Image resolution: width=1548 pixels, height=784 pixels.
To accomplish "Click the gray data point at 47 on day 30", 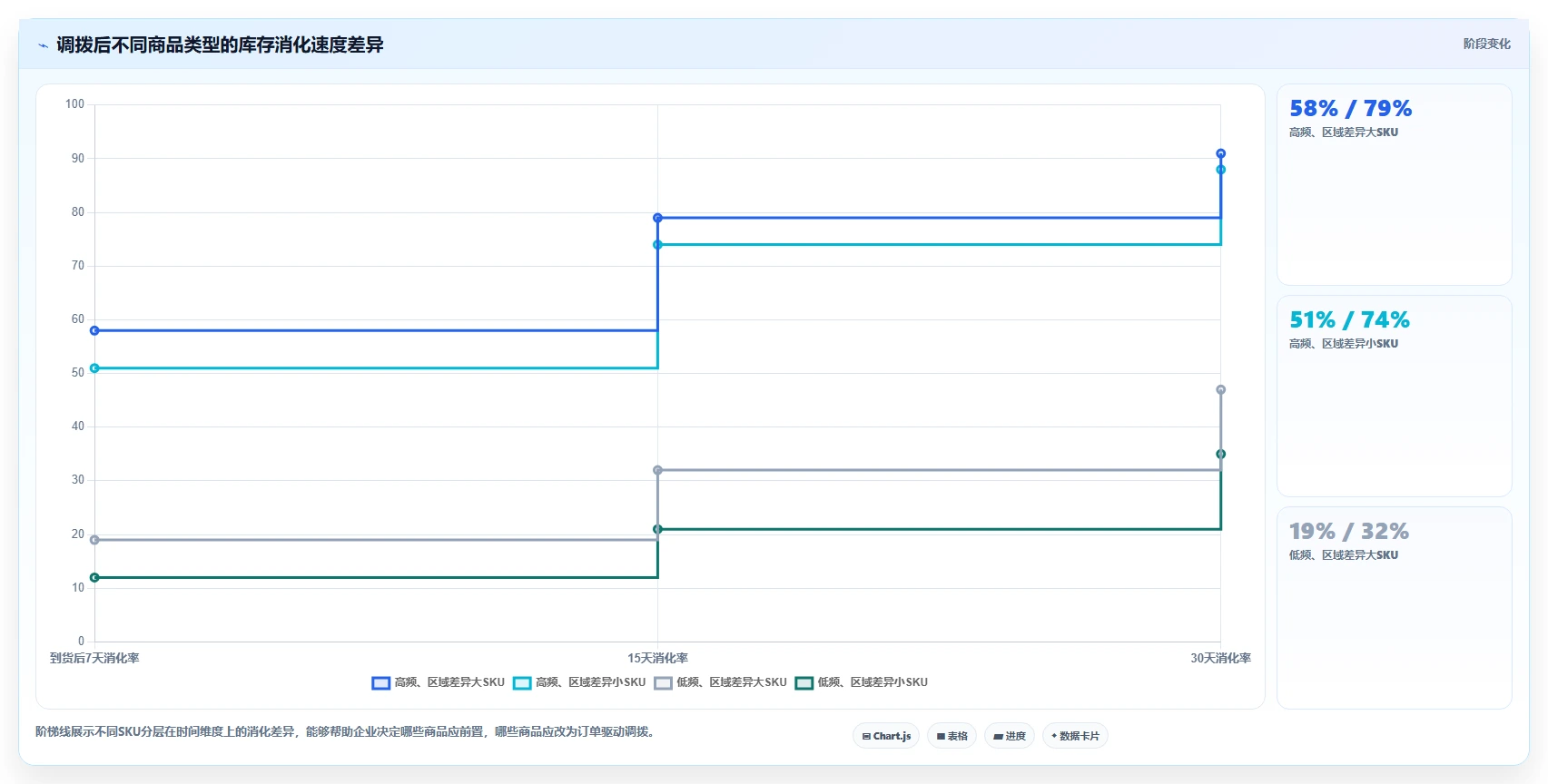I will click(1220, 389).
